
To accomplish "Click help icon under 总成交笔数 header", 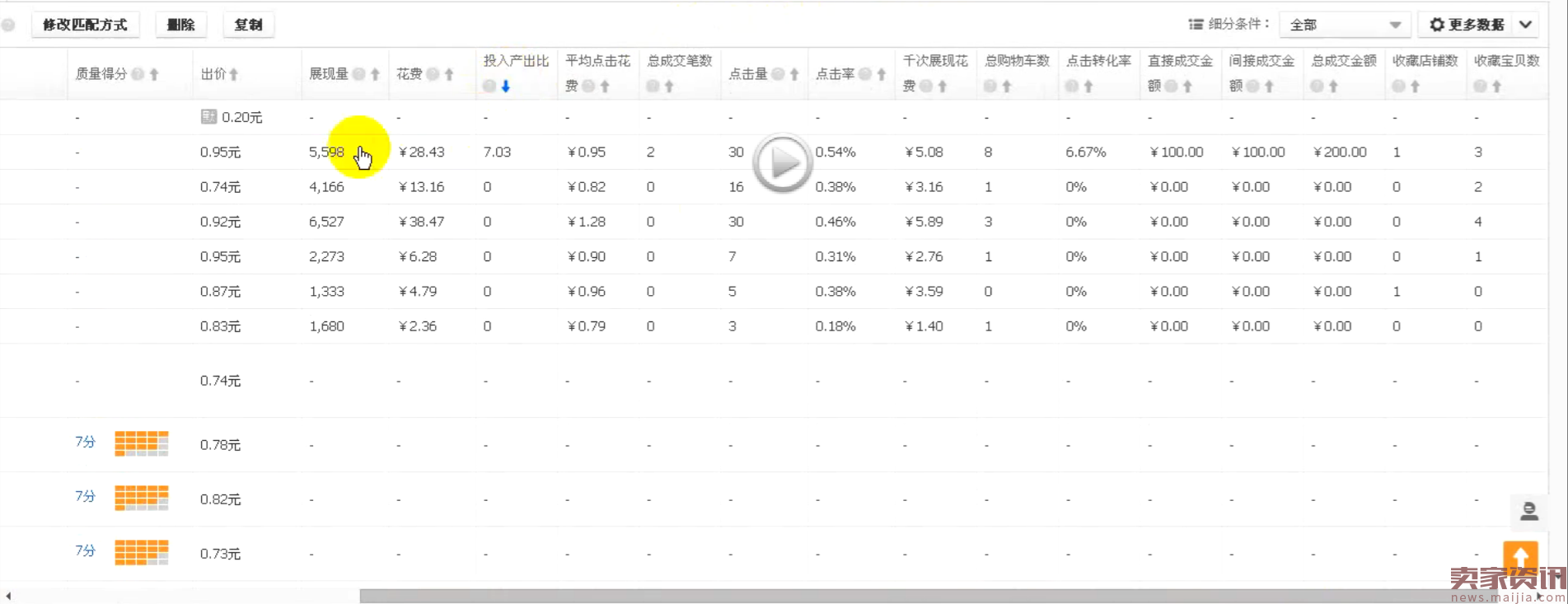I will click(653, 87).
